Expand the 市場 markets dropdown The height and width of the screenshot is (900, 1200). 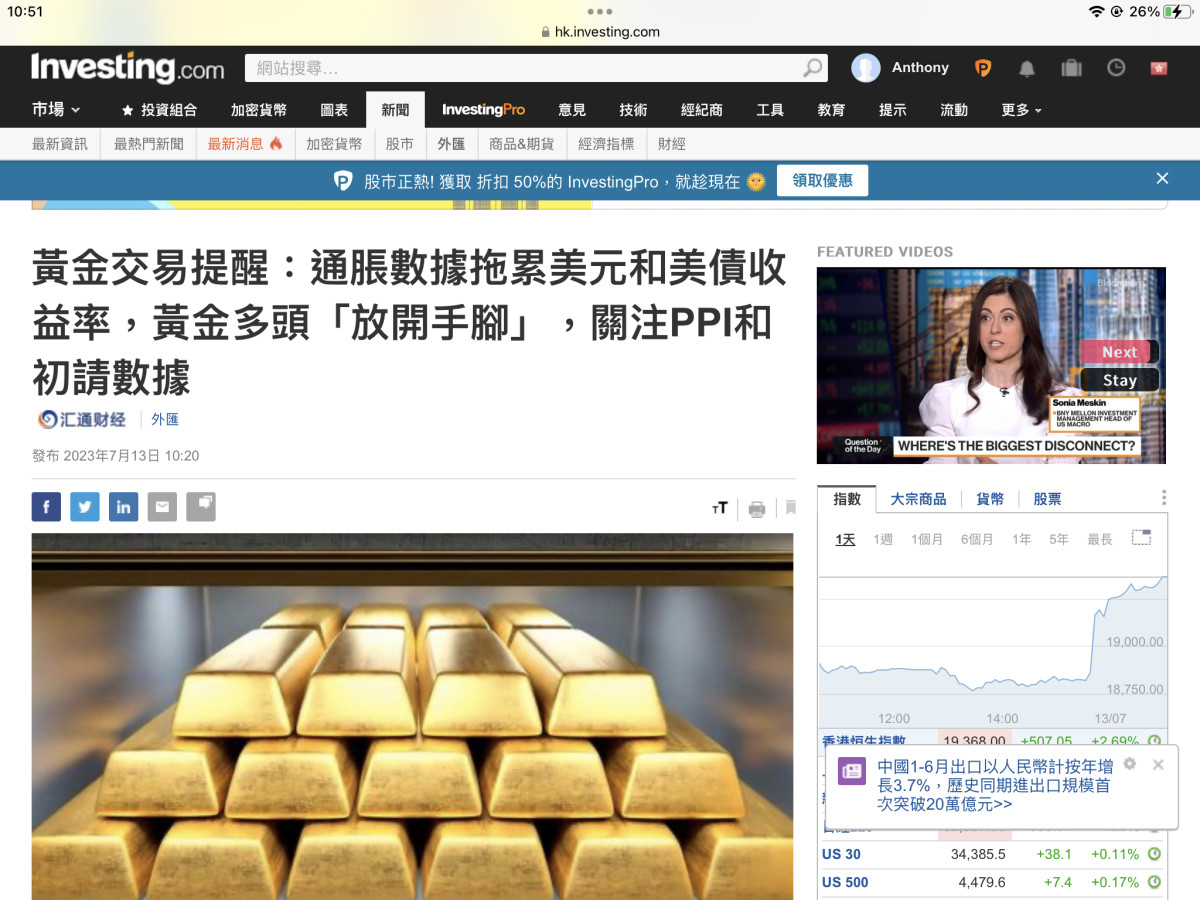[x=56, y=110]
